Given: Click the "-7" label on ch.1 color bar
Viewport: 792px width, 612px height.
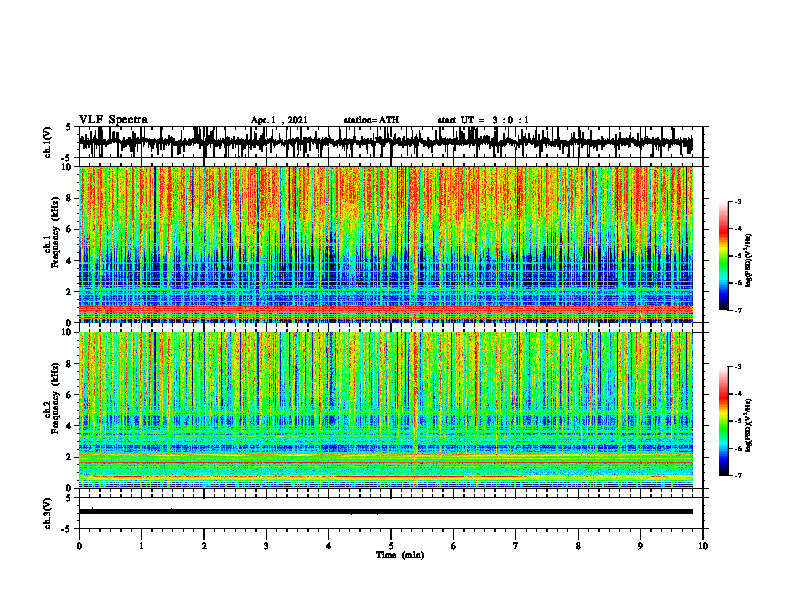Looking at the screenshot, I should (x=737, y=310).
